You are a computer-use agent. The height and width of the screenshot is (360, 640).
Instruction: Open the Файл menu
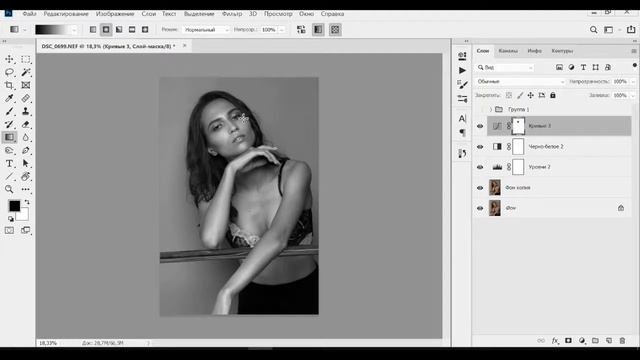29,14
